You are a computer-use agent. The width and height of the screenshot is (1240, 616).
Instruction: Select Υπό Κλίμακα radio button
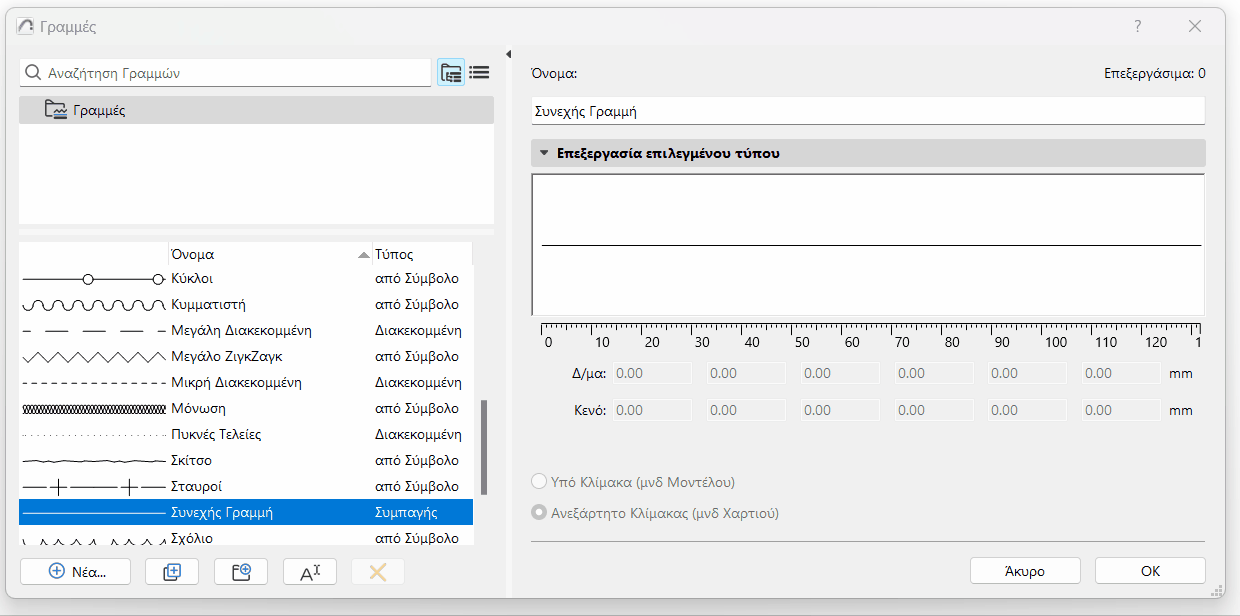(x=541, y=482)
